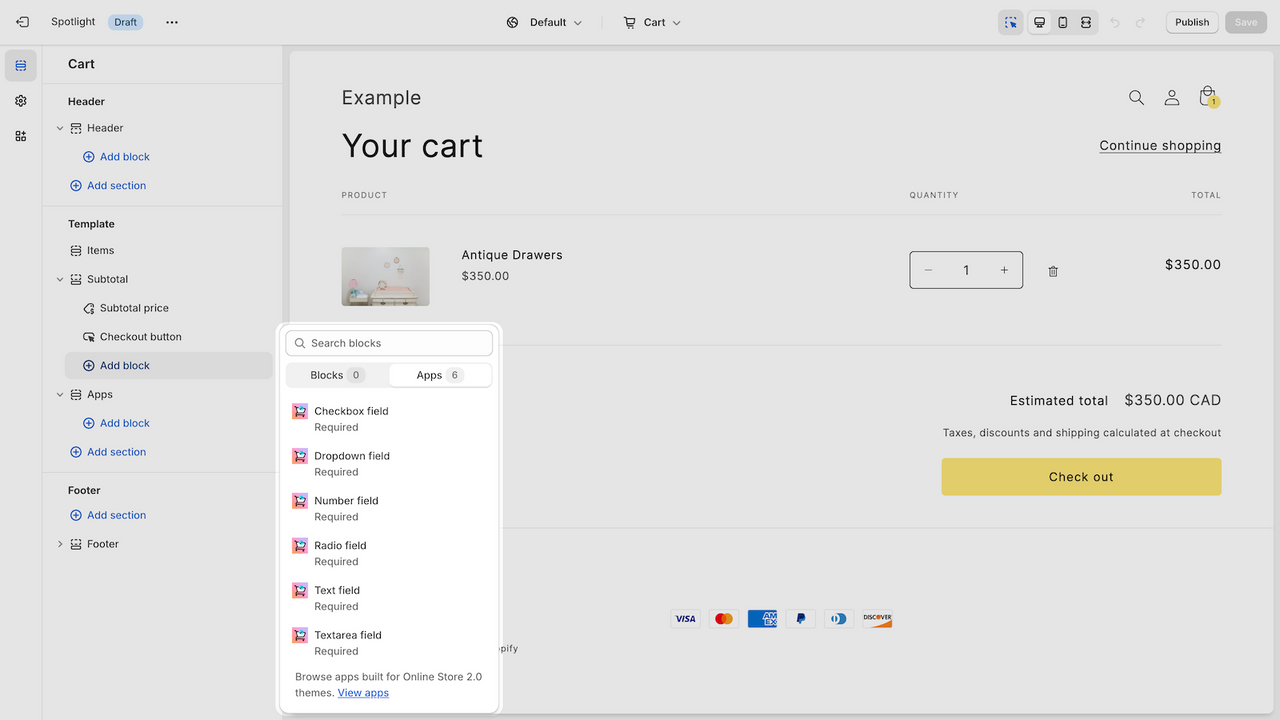The height and width of the screenshot is (720, 1280).
Task: Toggle the inspector selection tool icon
Action: (x=1011, y=22)
